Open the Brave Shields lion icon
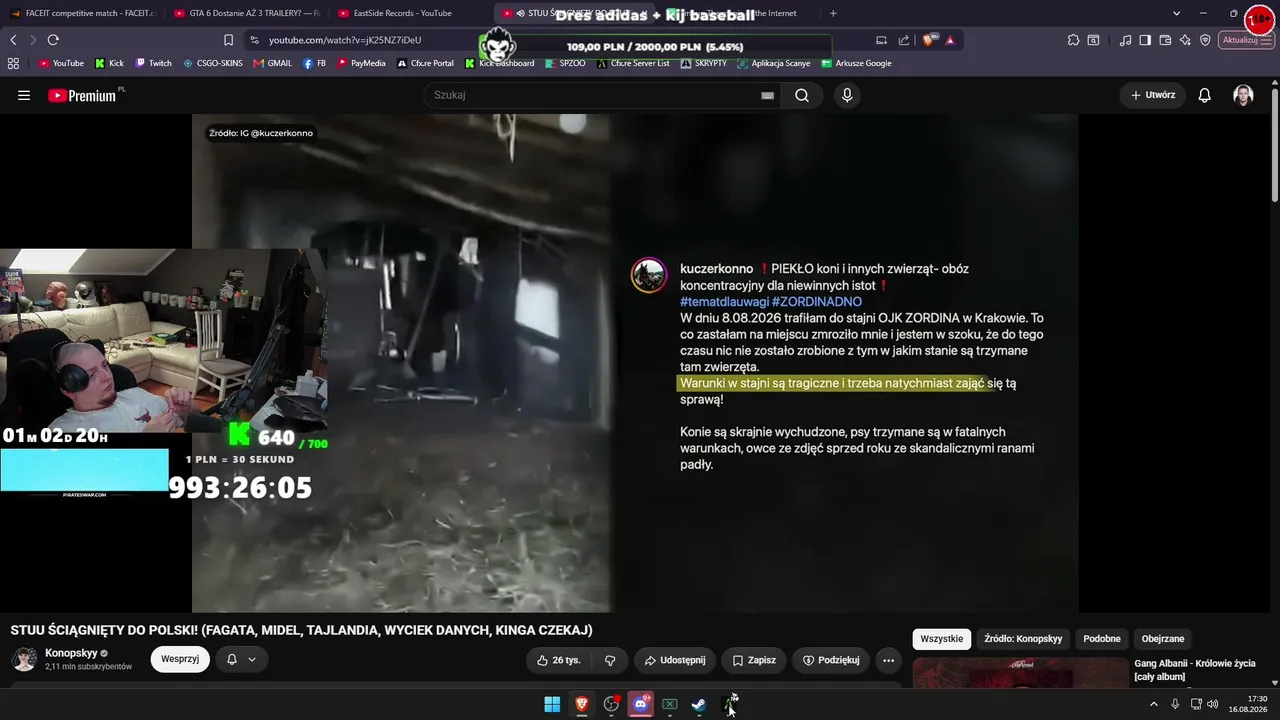This screenshot has height=720, width=1280. pos(929,40)
